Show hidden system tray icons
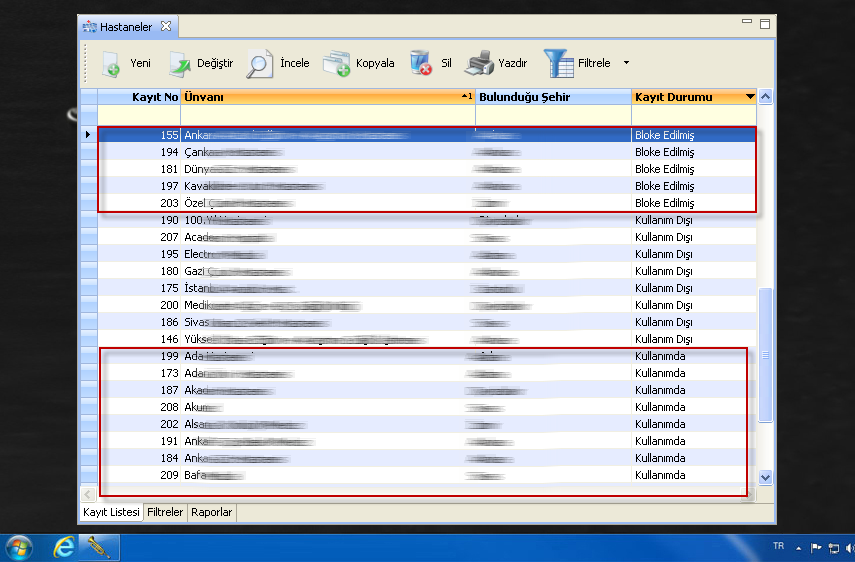The image size is (855, 562). (798, 548)
